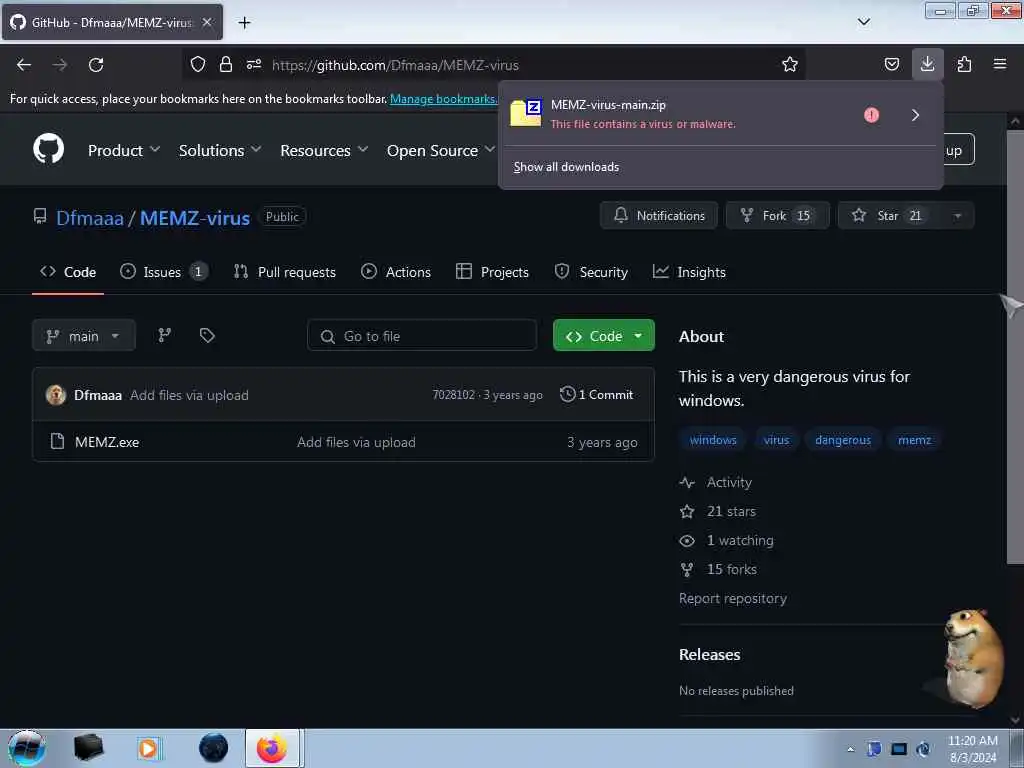Open tracking protection shield icon
The width and height of the screenshot is (1024, 768).
pyautogui.click(x=198, y=64)
